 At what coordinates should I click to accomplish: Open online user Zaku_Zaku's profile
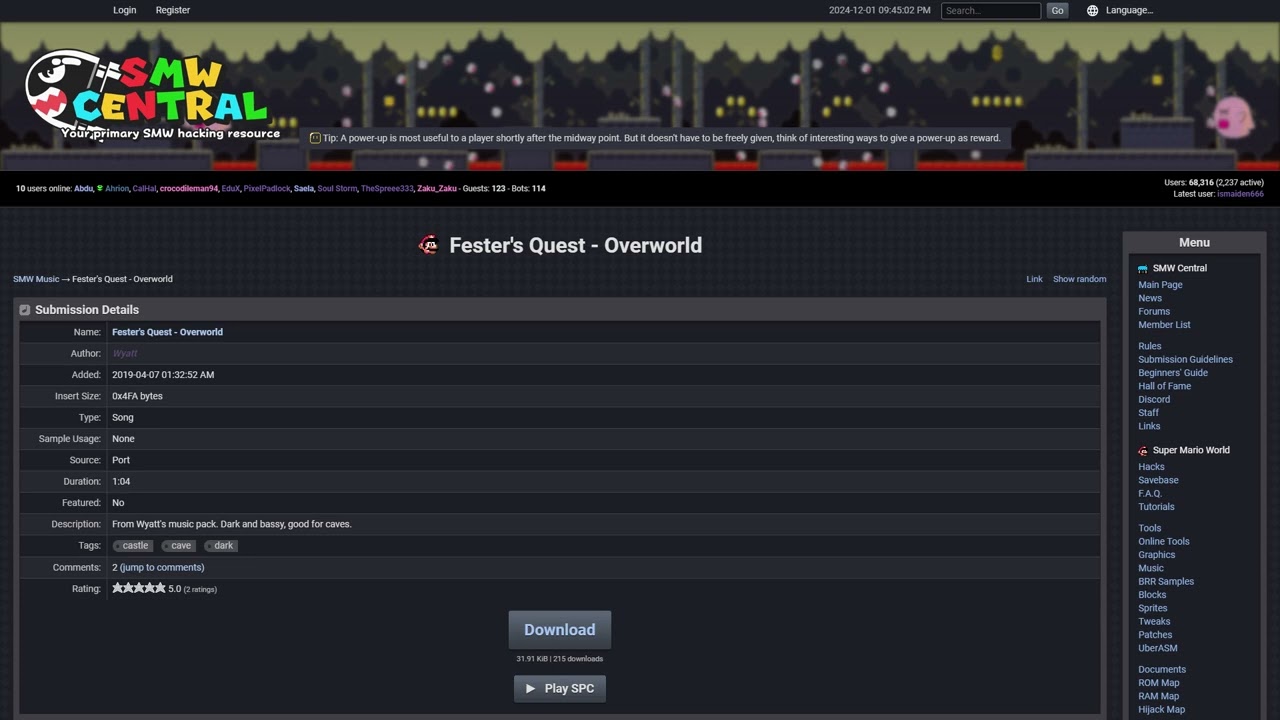click(x=437, y=188)
